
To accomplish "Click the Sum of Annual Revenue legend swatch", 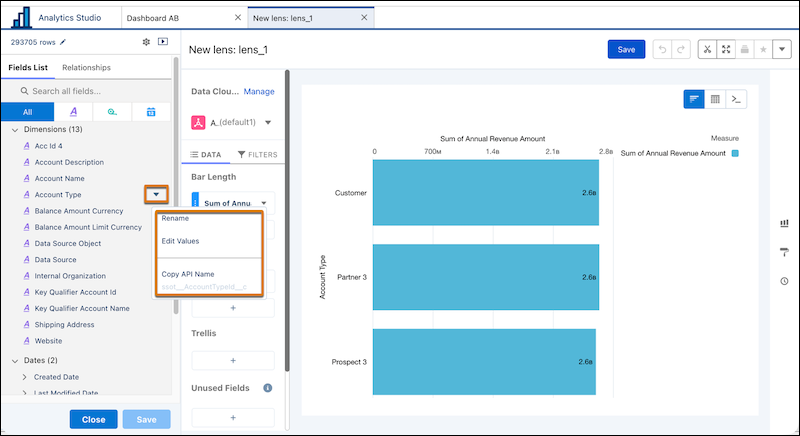I will (x=735, y=153).
